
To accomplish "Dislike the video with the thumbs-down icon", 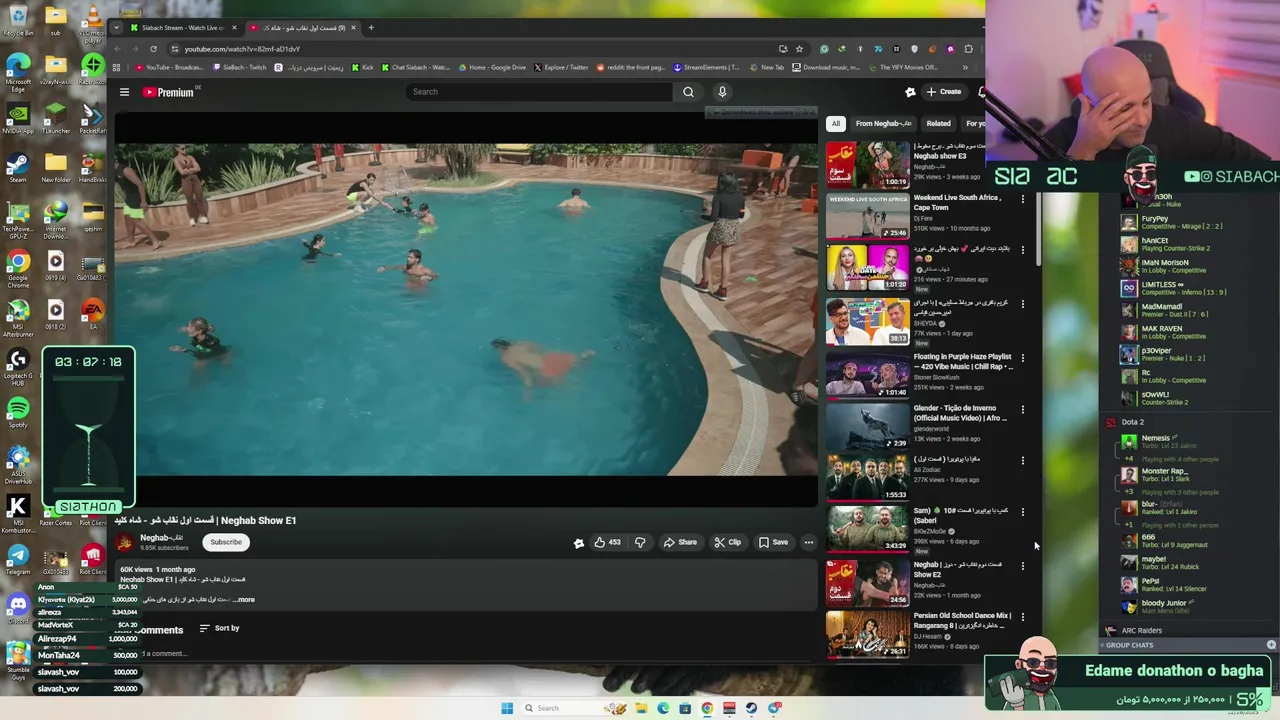I will [640, 542].
